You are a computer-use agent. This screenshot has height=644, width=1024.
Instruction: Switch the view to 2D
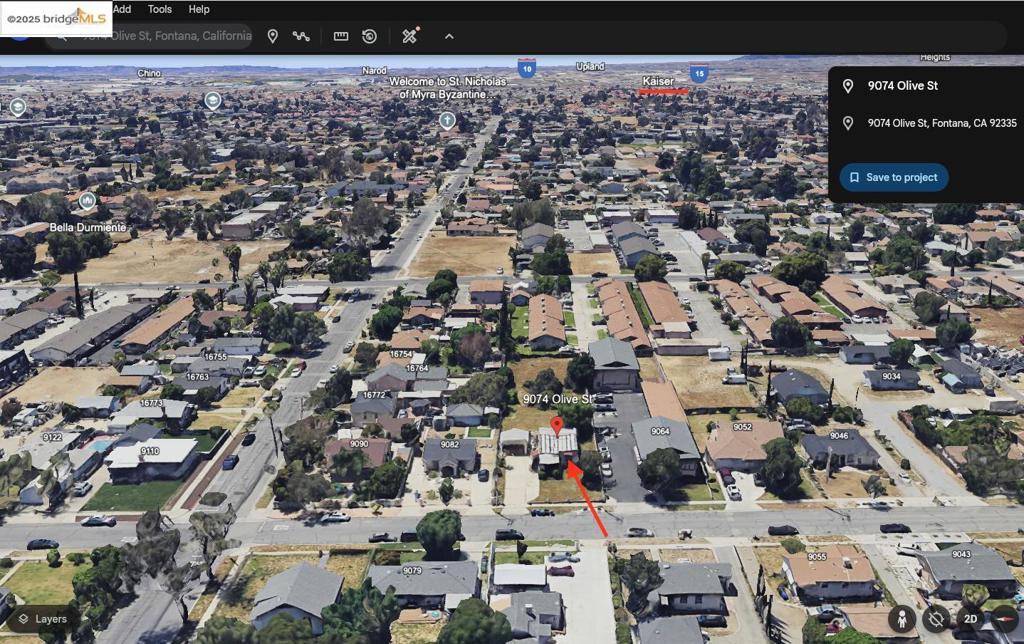pos(968,620)
